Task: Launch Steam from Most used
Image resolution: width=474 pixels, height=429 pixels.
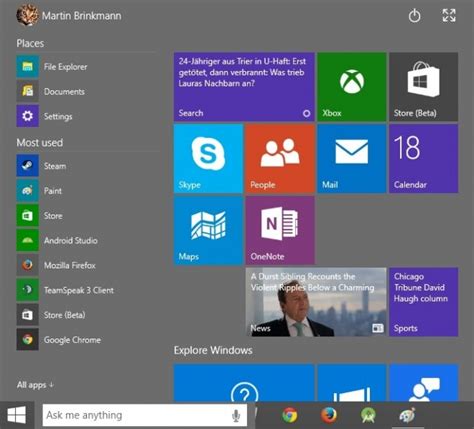Action: pyautogui.click(x=42, y=166)
